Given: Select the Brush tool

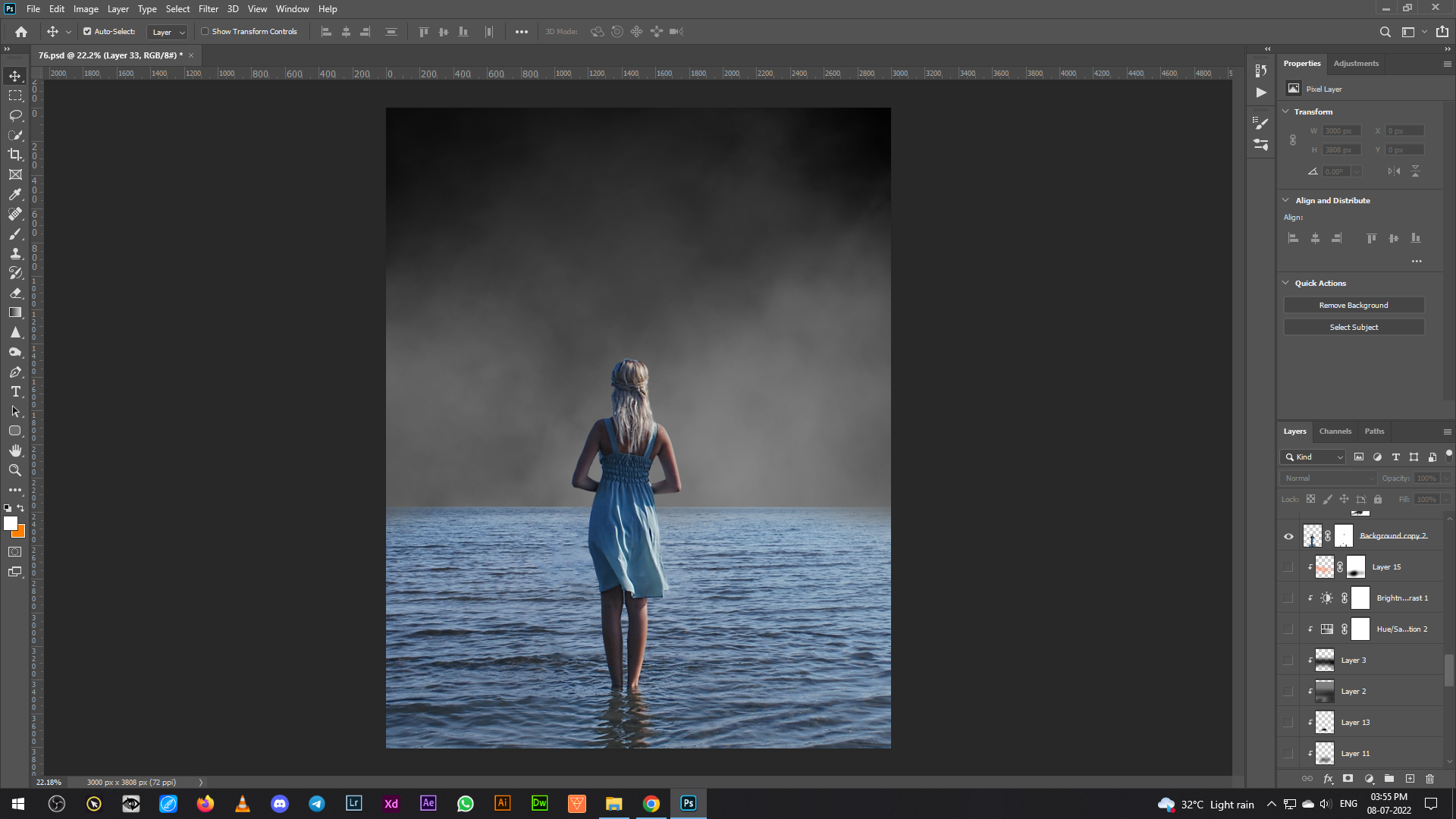Looking at the screenshot, I should [x=15, y=234].
